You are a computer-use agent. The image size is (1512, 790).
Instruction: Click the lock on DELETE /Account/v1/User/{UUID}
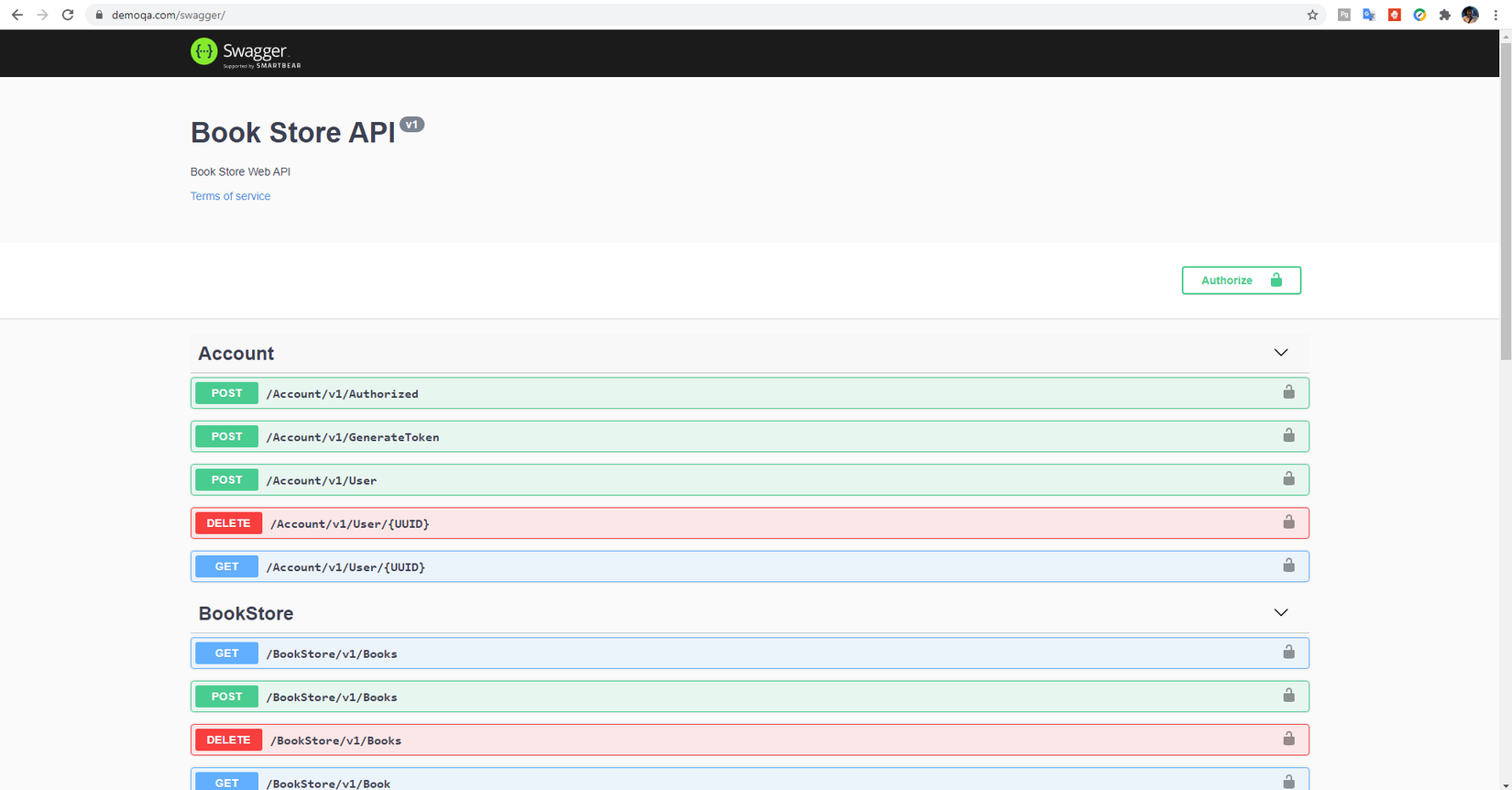(1288, 521)
